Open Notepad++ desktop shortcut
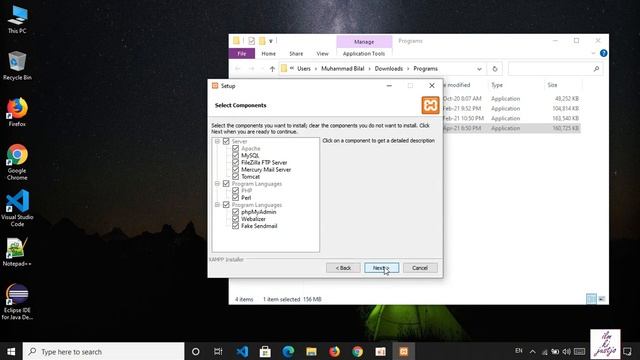 point(17,252)
